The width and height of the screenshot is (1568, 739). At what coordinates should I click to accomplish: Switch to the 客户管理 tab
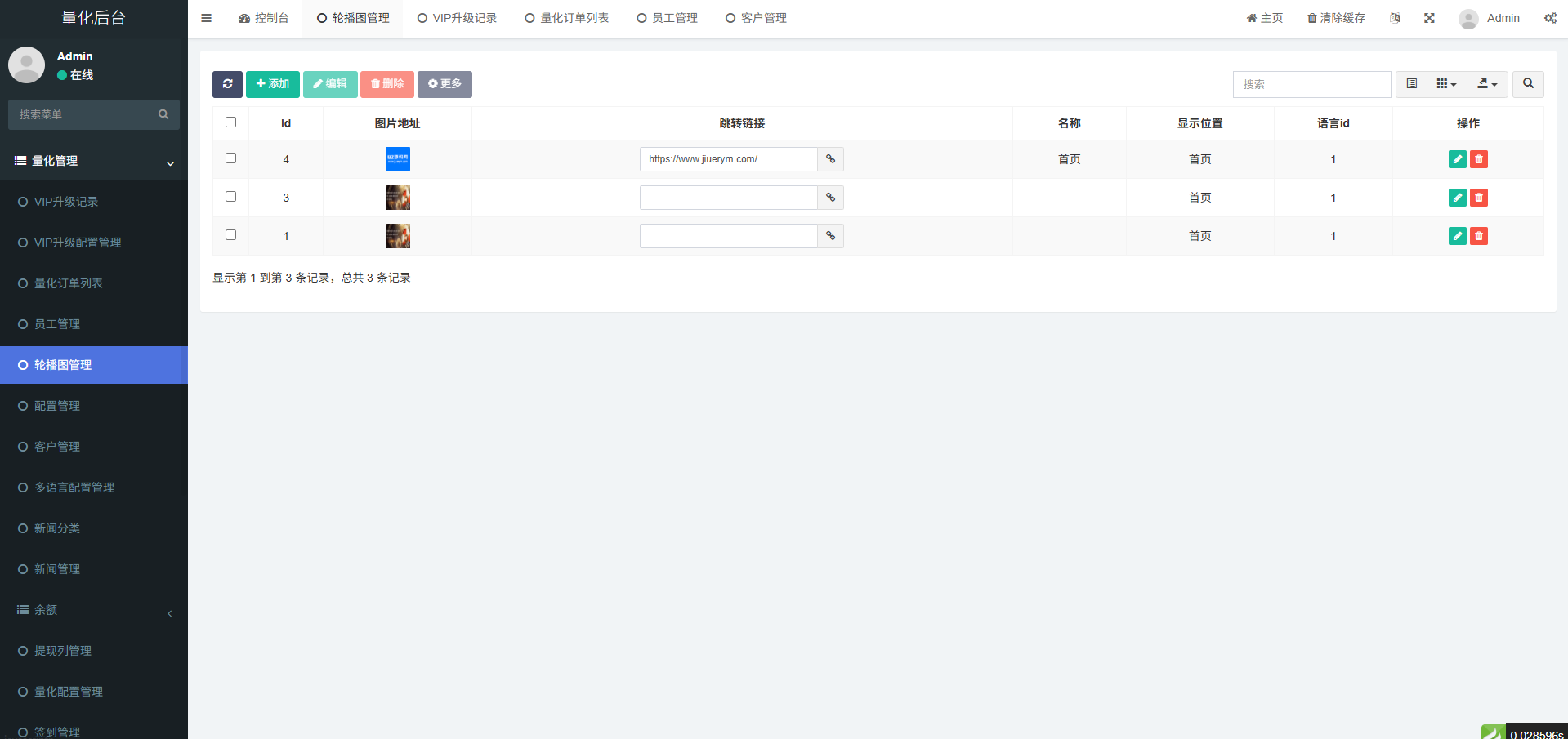click(x=756, y=18)
